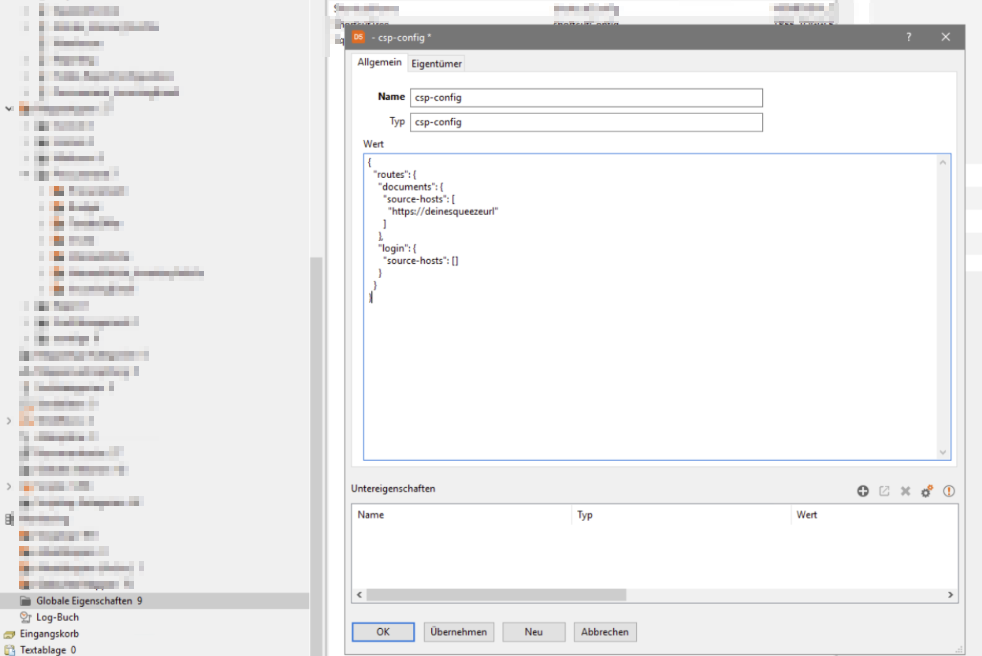
Task: Click the "https://deinesqueezeurl" line in Wert
Action: click(x=443, y=211)
